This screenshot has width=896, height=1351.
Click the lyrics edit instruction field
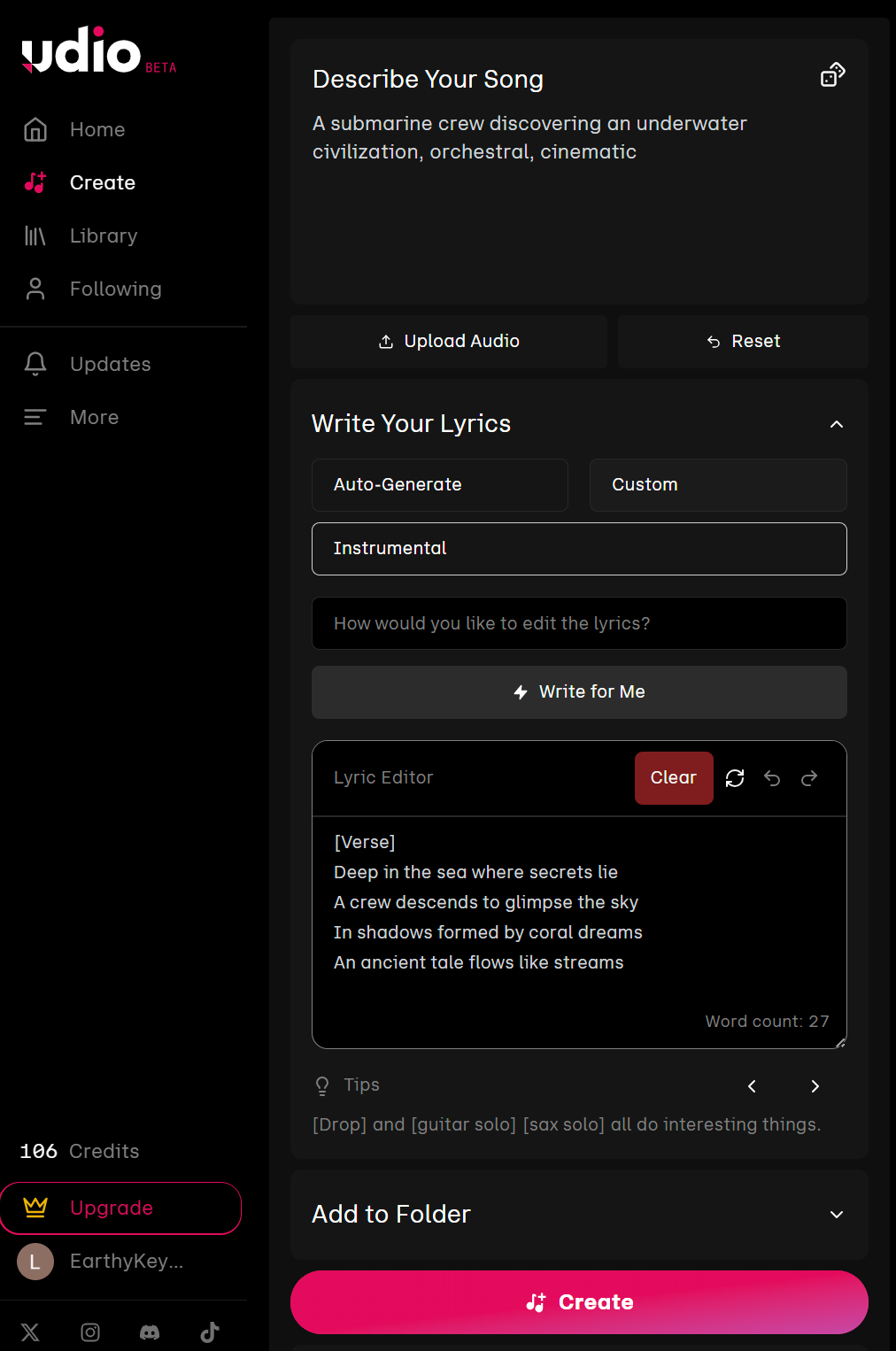point(579,624)
